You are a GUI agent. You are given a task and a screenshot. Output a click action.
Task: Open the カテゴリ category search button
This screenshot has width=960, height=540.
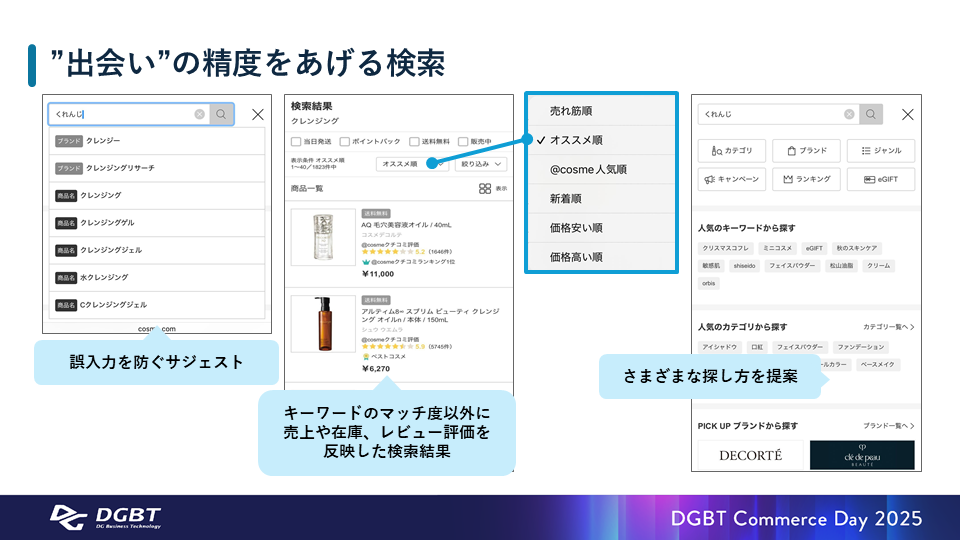[x=732, y=151]
